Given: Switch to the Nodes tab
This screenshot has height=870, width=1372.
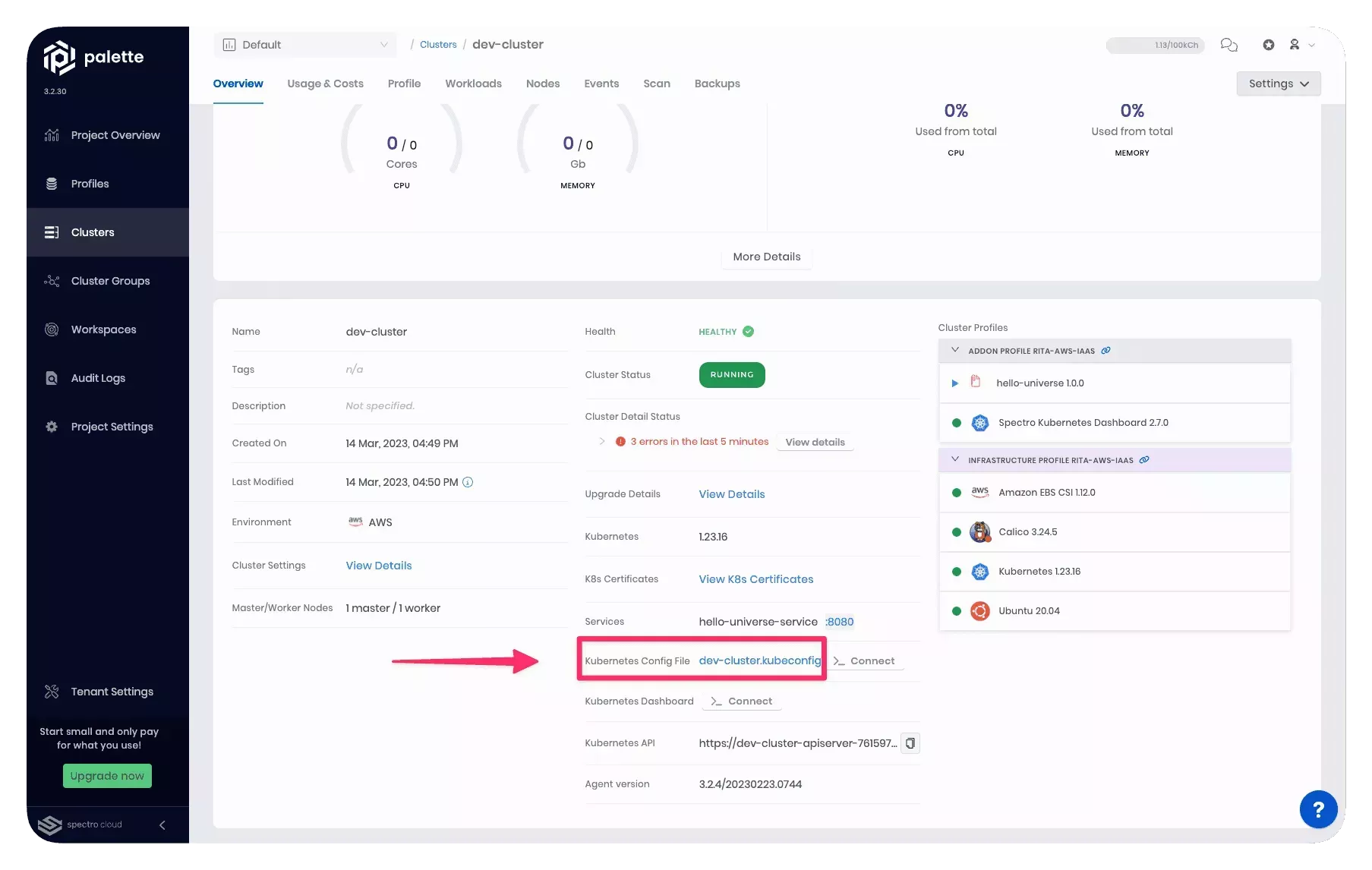Looking at the screenshot, I should tap(542, 84).
